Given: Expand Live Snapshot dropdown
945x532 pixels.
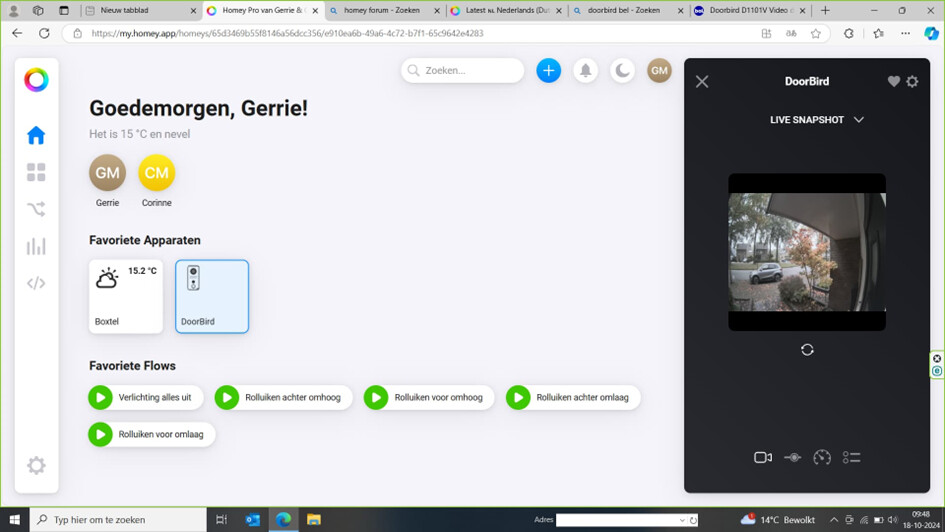Looking at the screenshot, I should (x=817, y=120).
